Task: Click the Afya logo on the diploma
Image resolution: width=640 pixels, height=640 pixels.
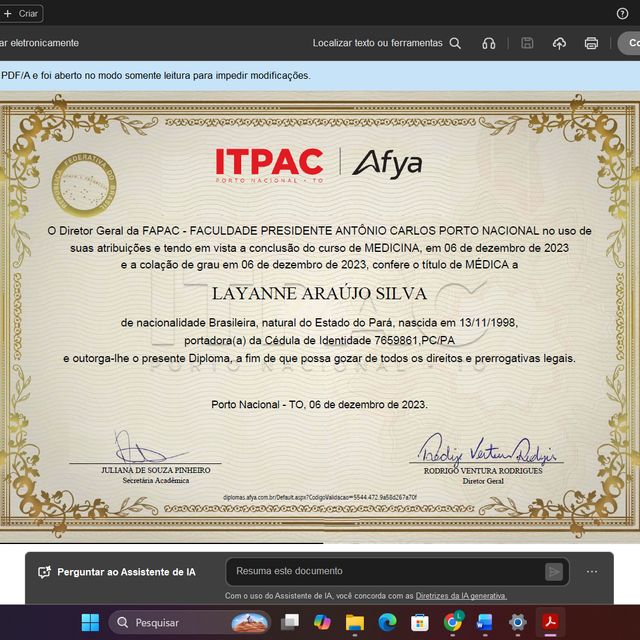Action: (387, 164)
